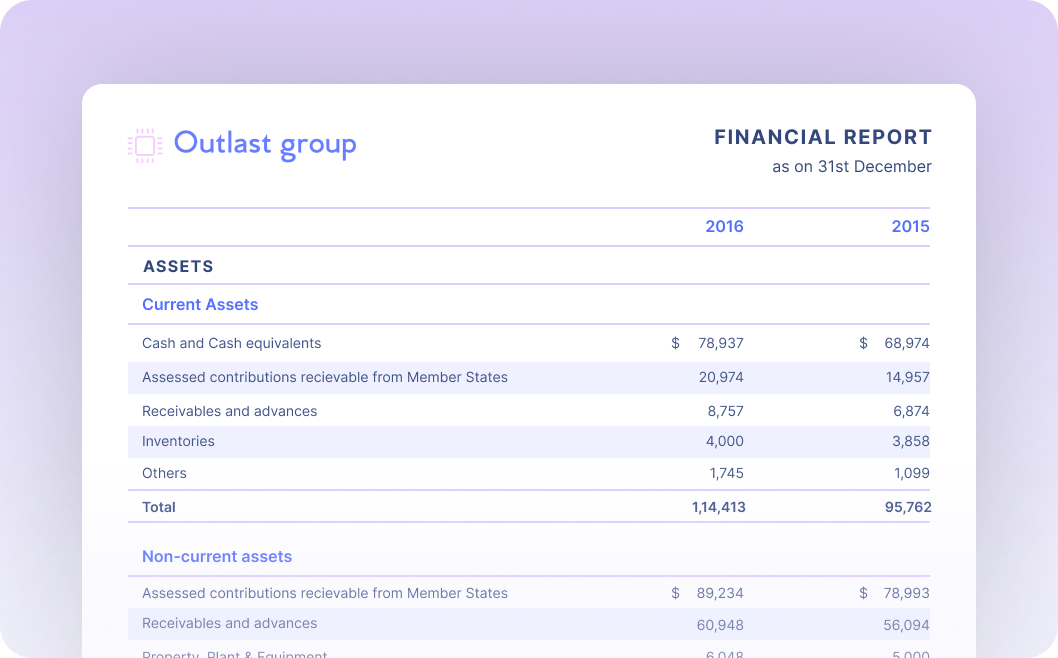Viewport: 1058px width, 658px height.
Task: Select the 2015 column header
Action: (x=910, y=227)
